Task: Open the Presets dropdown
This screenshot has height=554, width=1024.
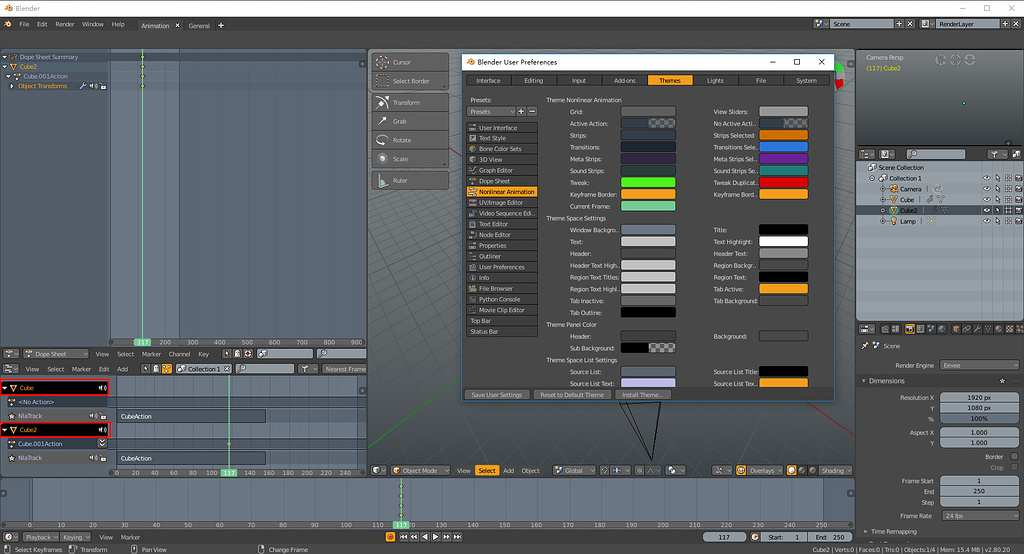Action: tap(491, 112)
